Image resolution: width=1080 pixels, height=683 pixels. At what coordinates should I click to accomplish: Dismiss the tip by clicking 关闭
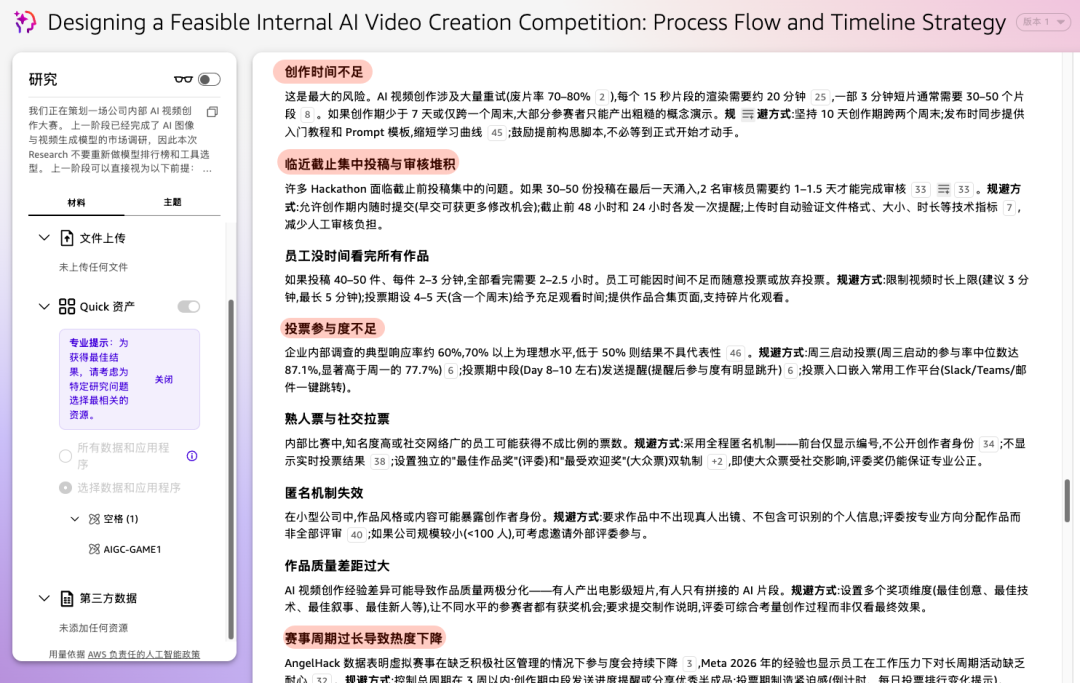tap(164, 379)
